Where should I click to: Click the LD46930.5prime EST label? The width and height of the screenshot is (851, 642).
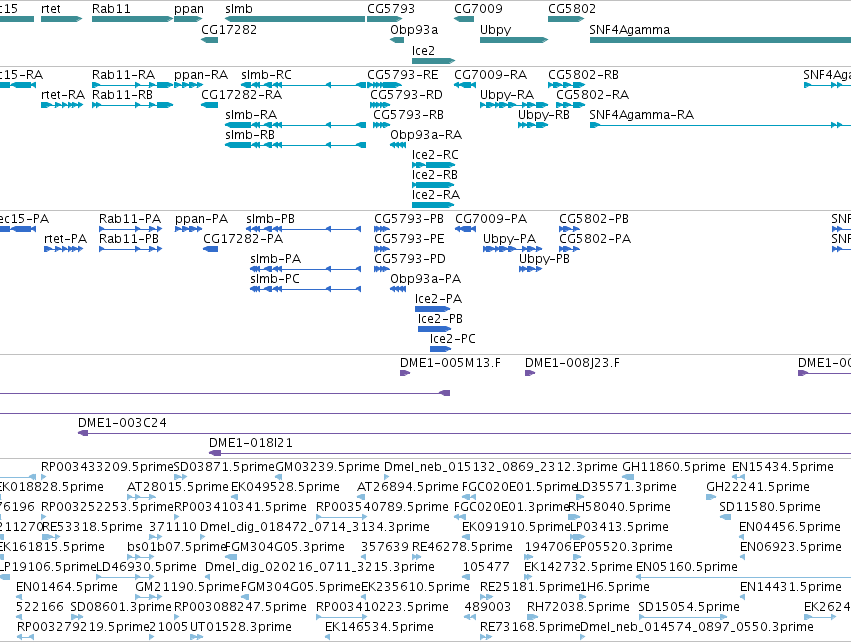(146, 568)
